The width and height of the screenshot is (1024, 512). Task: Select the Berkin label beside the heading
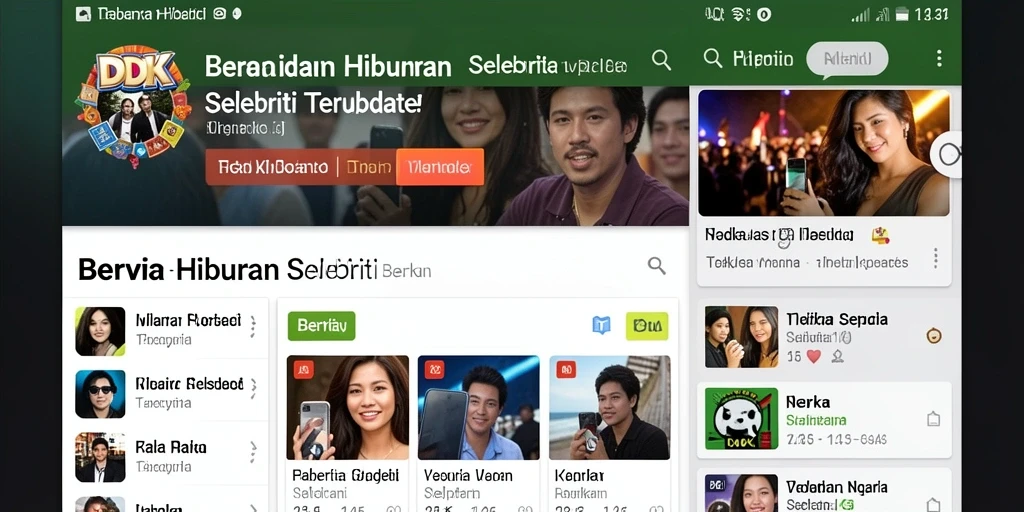[406, 271]
